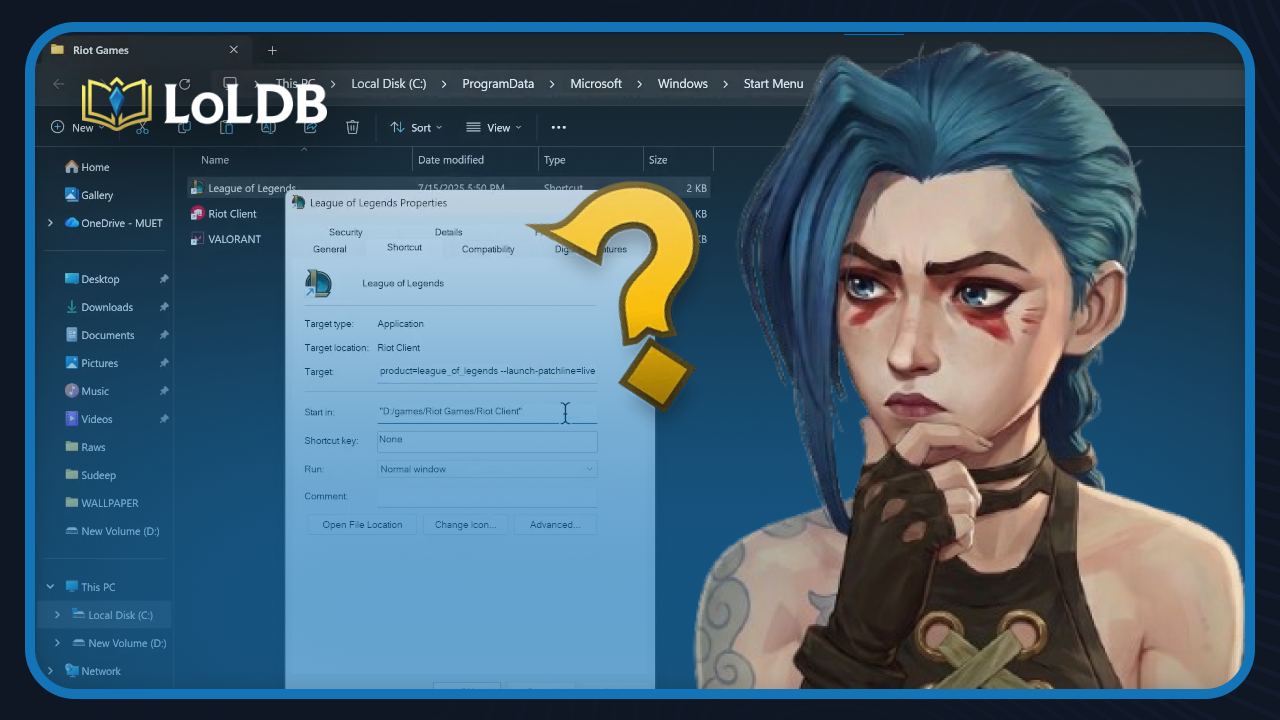Viewport: 1280px width, 720px height.
Task: Rename the selected item via the Rename icon
Action: pos(268,127)
